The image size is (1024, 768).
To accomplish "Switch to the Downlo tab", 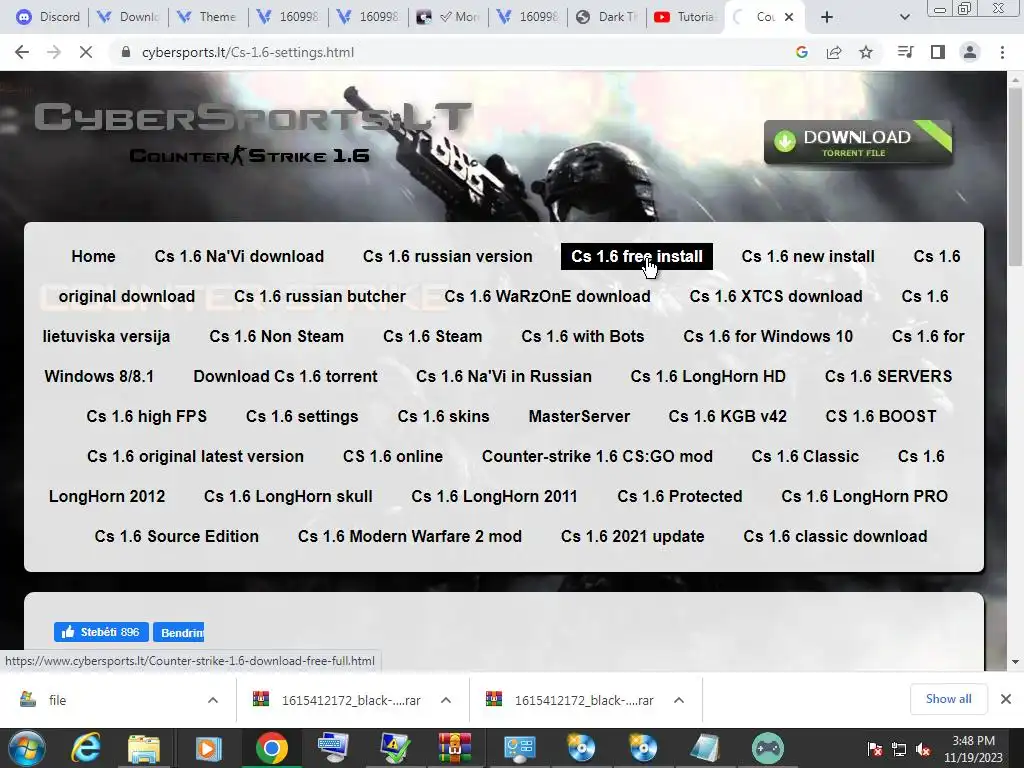I will click(x=128, y=17).
